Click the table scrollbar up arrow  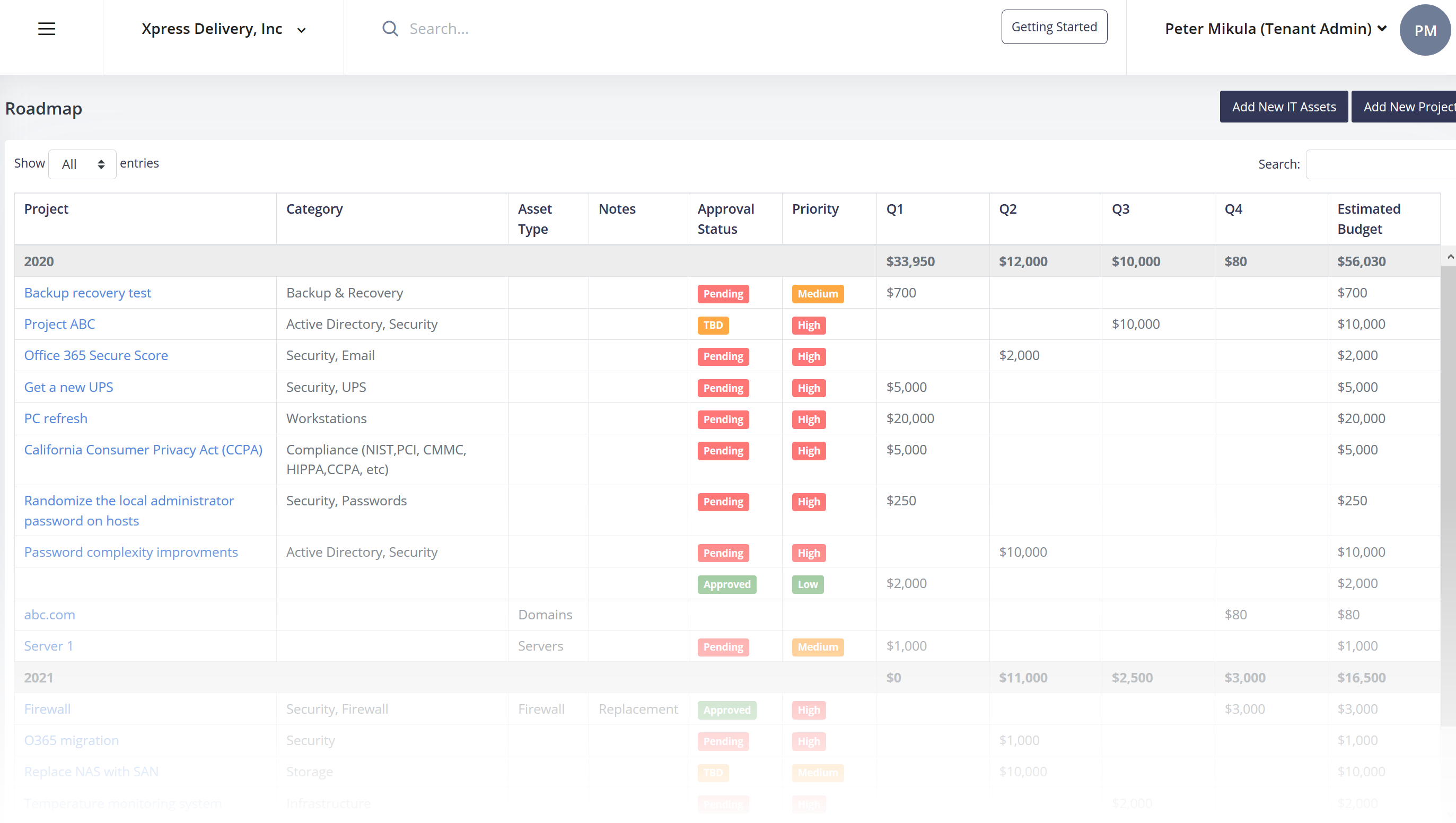pos(1450,257)
